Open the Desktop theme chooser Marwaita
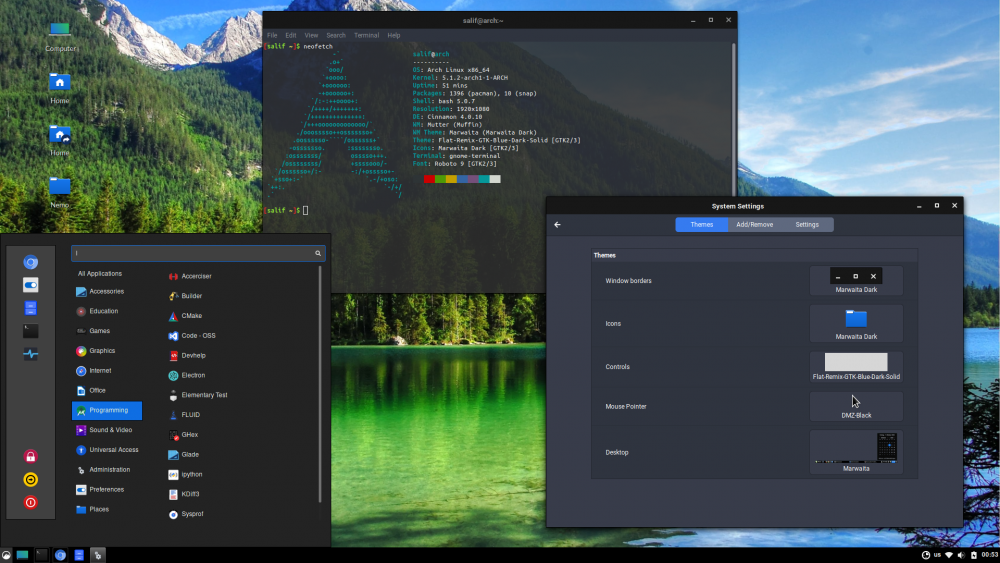This screenshot has height=563, width=1000. (856, 452)
